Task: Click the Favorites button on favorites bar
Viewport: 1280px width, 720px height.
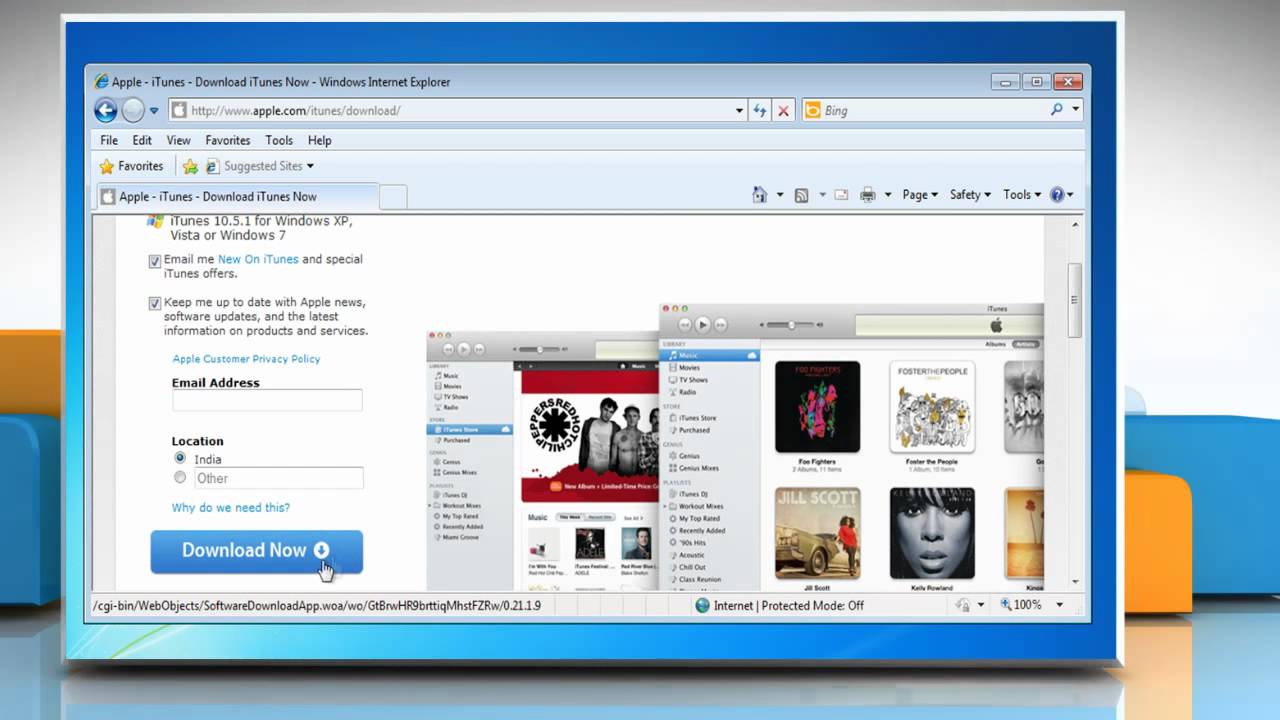Action: click(131, 166)
